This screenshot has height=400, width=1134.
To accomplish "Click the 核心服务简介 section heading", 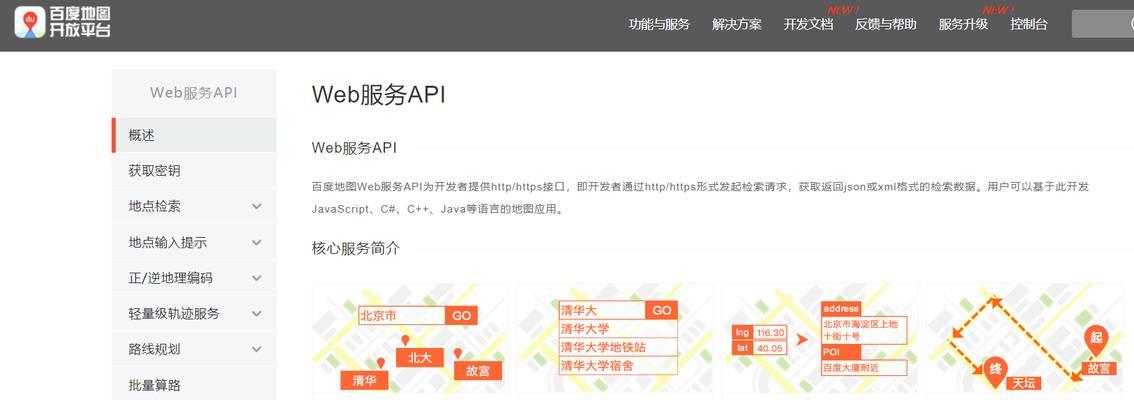I will 355,249.
